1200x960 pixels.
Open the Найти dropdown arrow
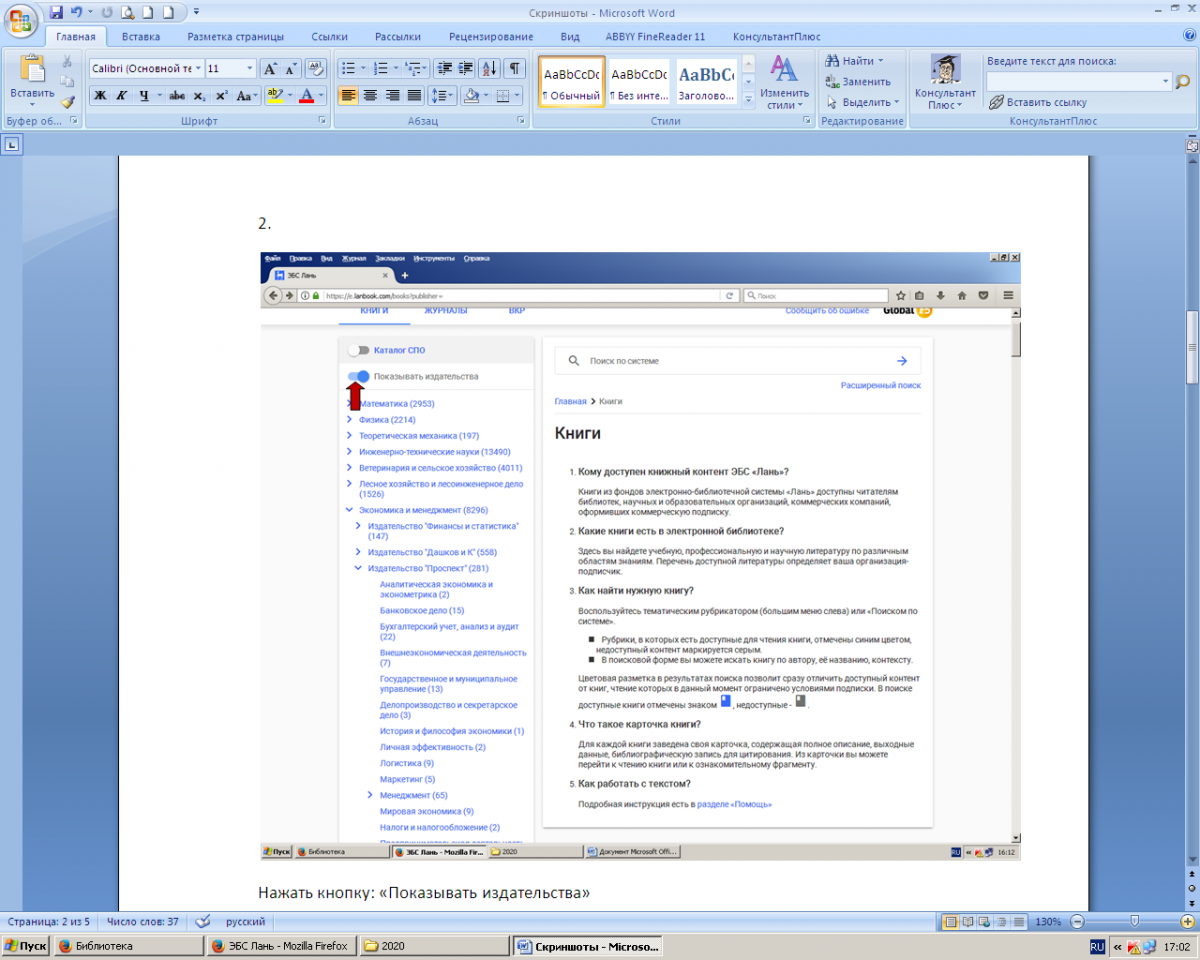[x=881, y=61]
